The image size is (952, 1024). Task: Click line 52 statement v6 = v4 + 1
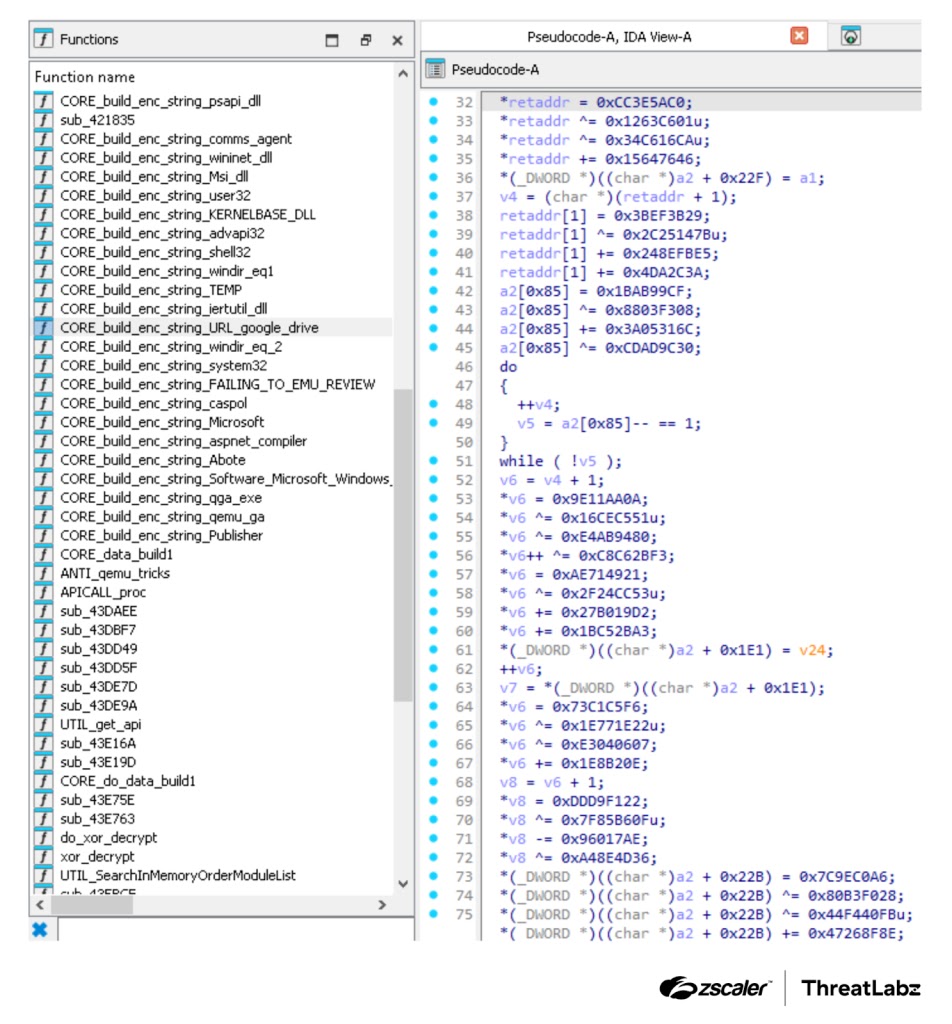point(551,481)
